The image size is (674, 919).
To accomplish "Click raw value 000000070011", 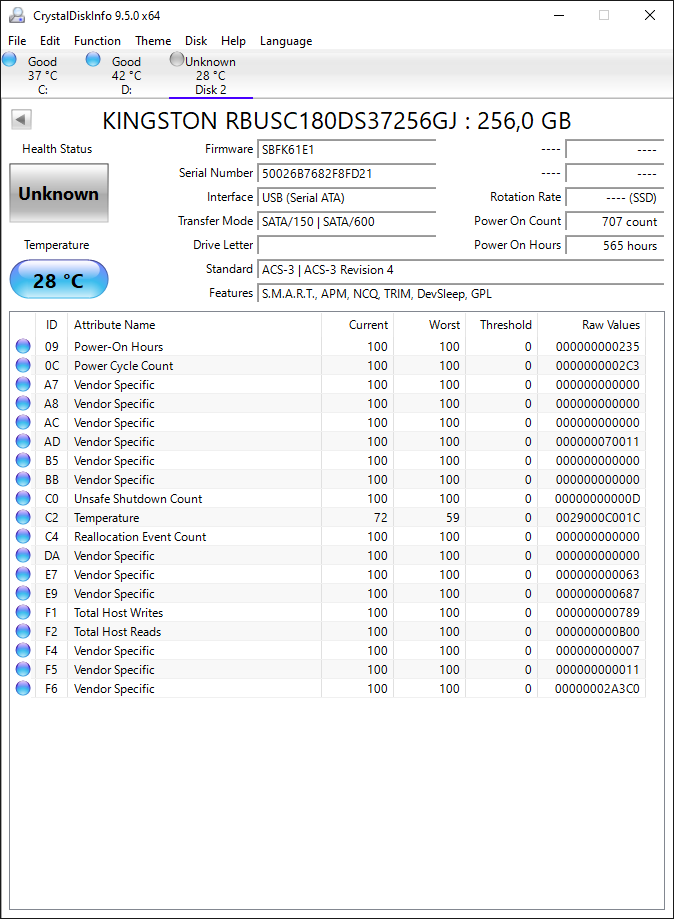I will pyautogui.click(x=597, y=441).
